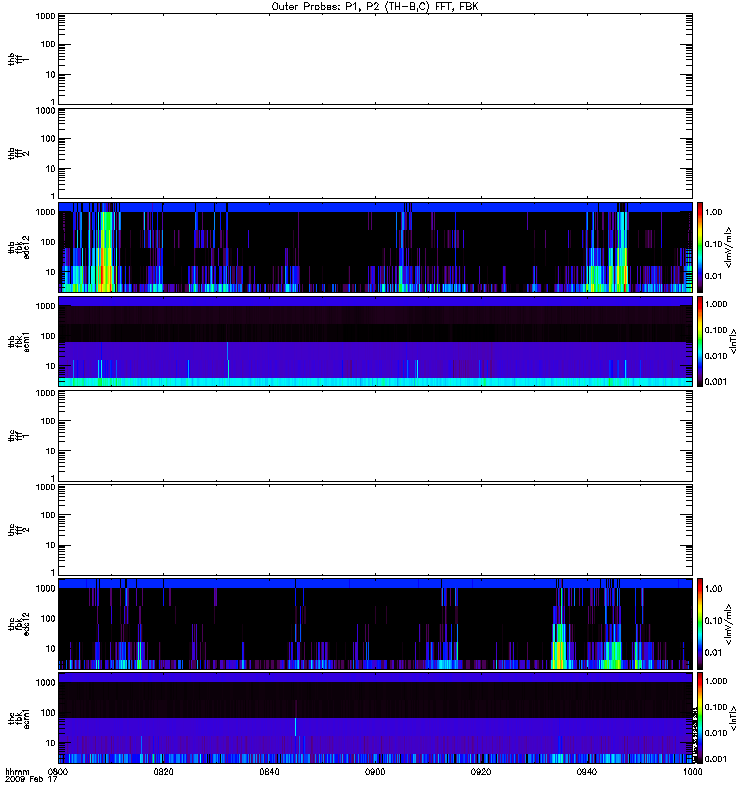Select the thb fbk scm1 color bar

[700, 341]
